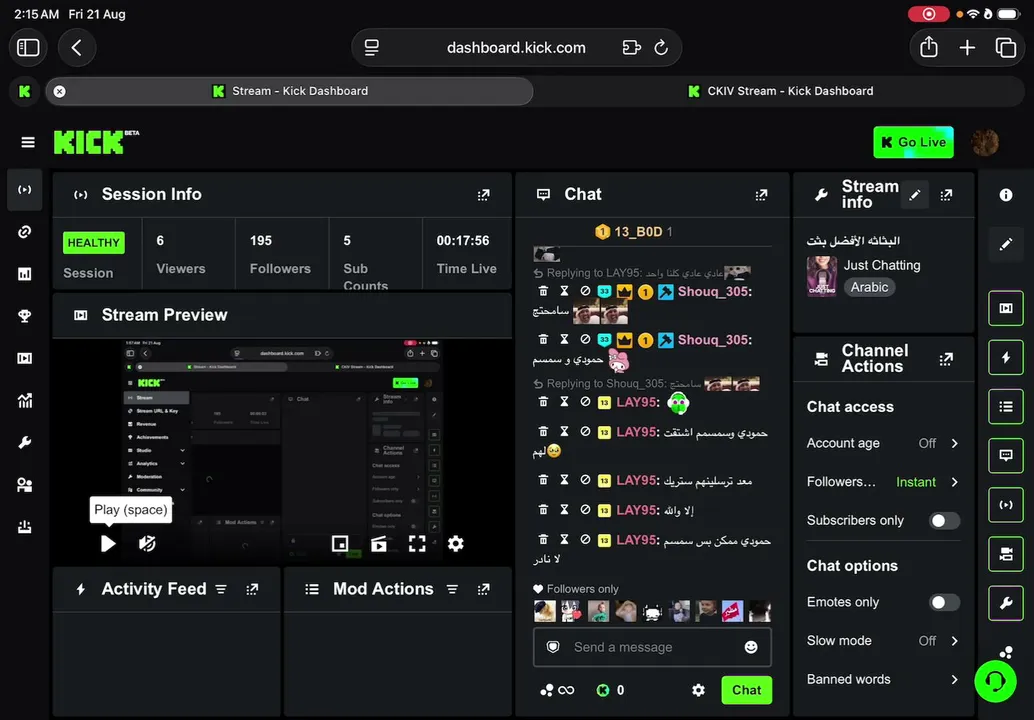This screenshot has width=1034, height=720.
Task: Open support headset chat bubble
Action: pyautogui.click(x=995, y=681)
